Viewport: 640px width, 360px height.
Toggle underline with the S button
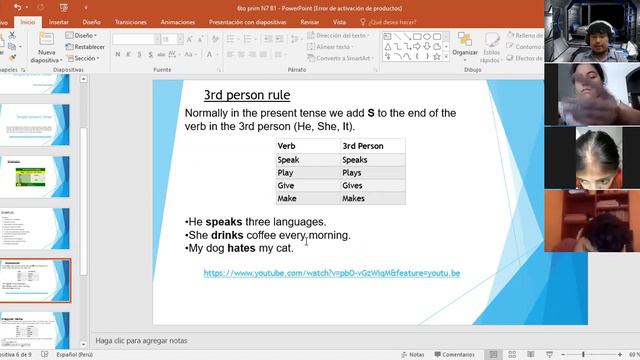click(x=139, y=54)
